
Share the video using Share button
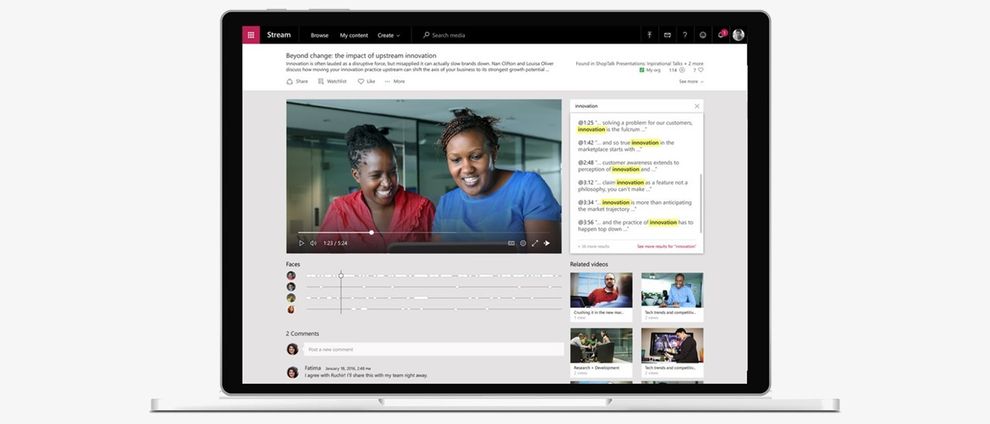(297, 81)
